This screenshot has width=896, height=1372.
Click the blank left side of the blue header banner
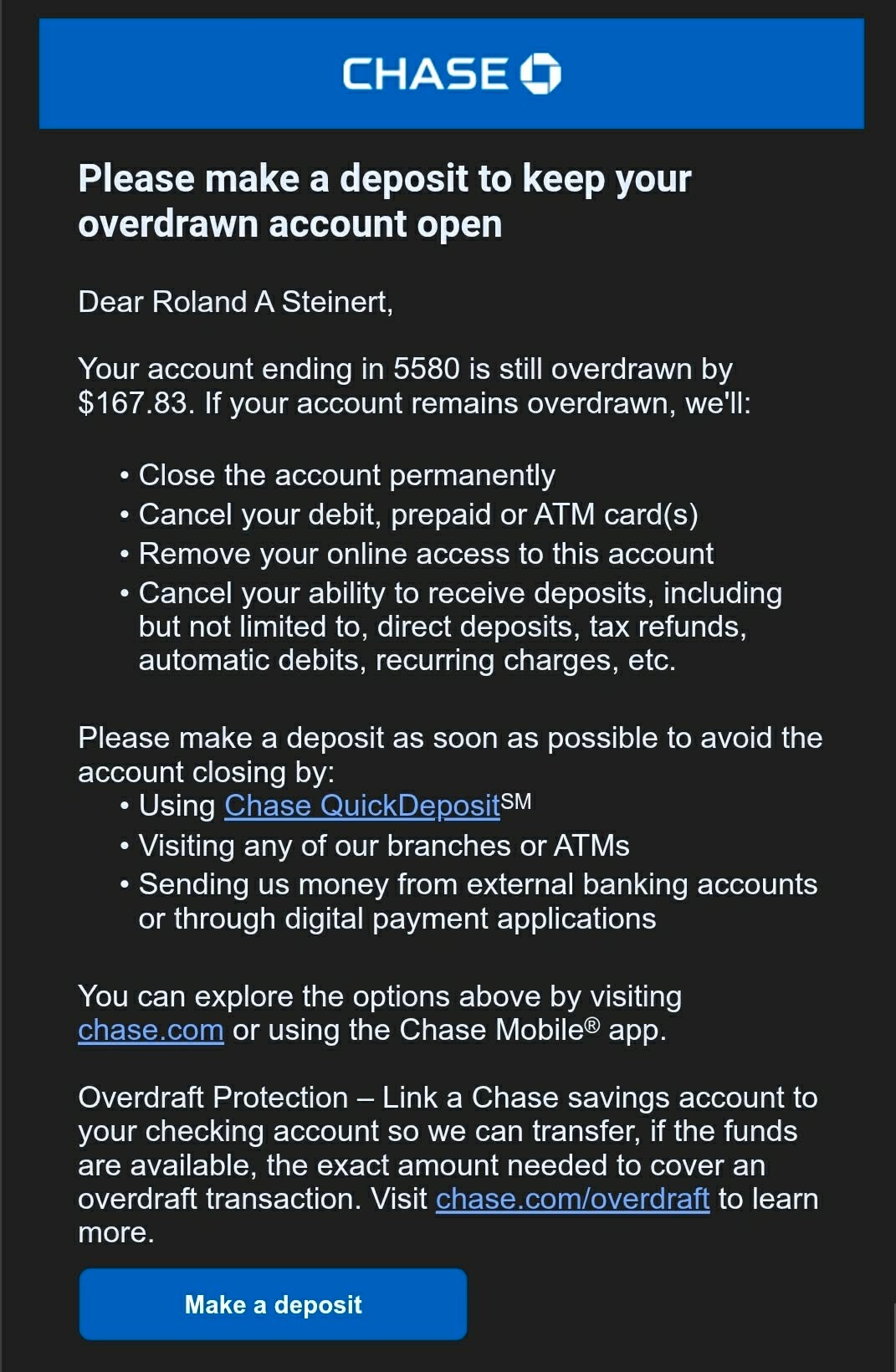point(167,74)
